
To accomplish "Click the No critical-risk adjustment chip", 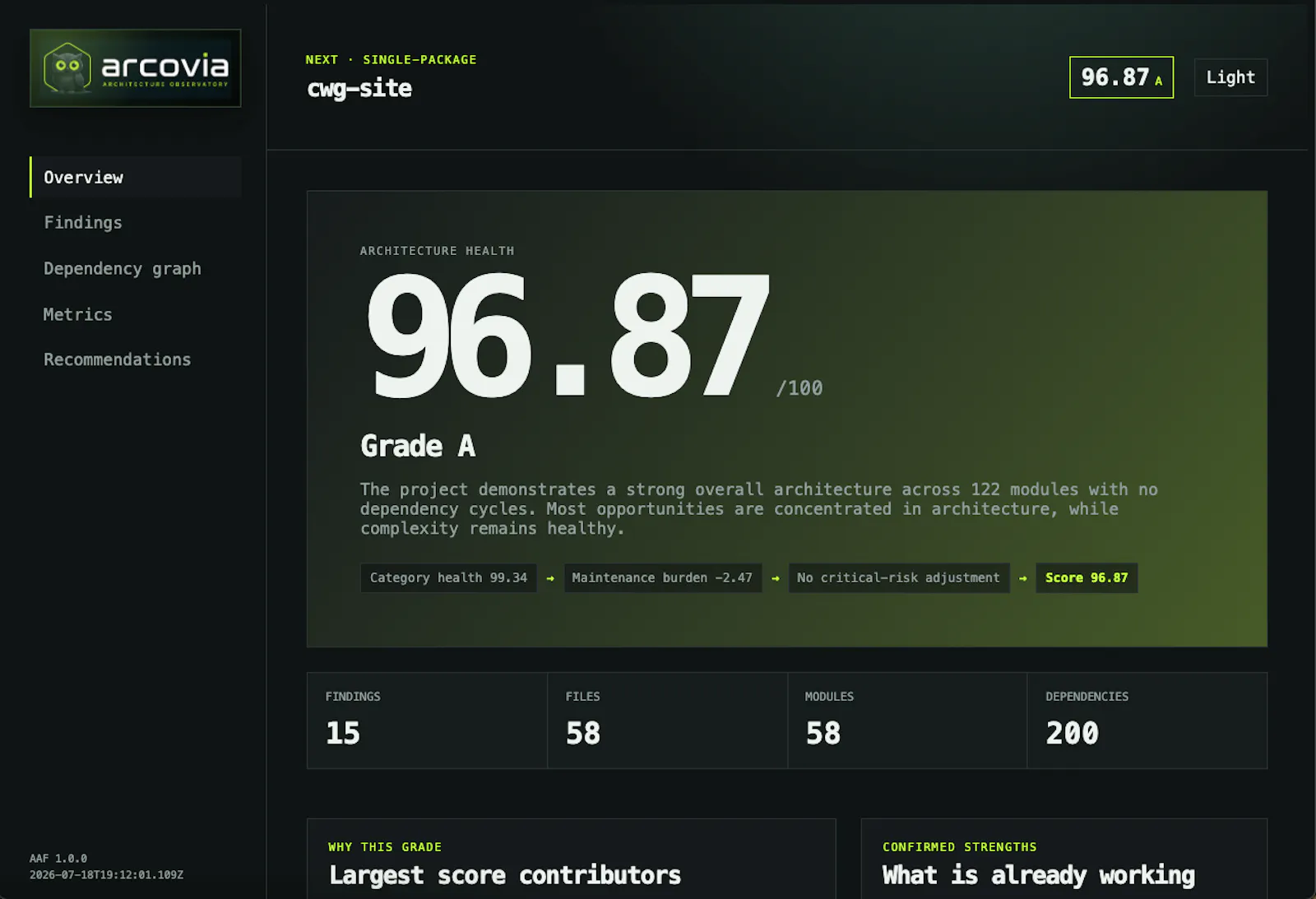I will click(x=899, y=578).
